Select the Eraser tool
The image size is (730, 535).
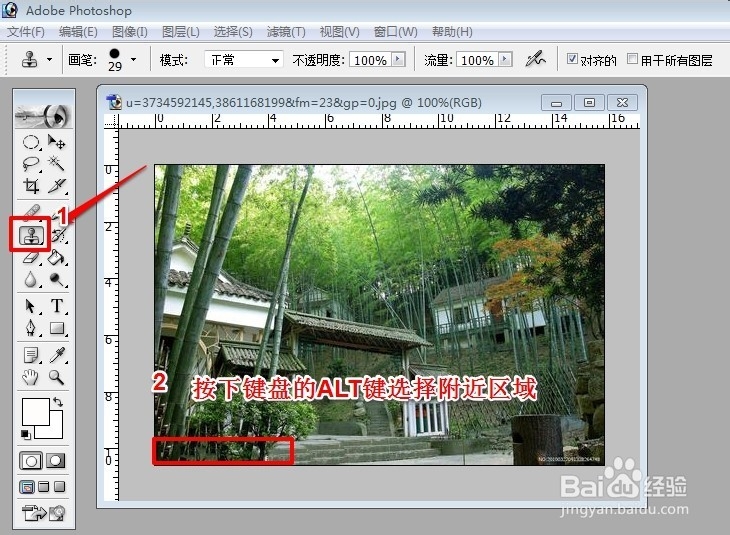(31, 257)
